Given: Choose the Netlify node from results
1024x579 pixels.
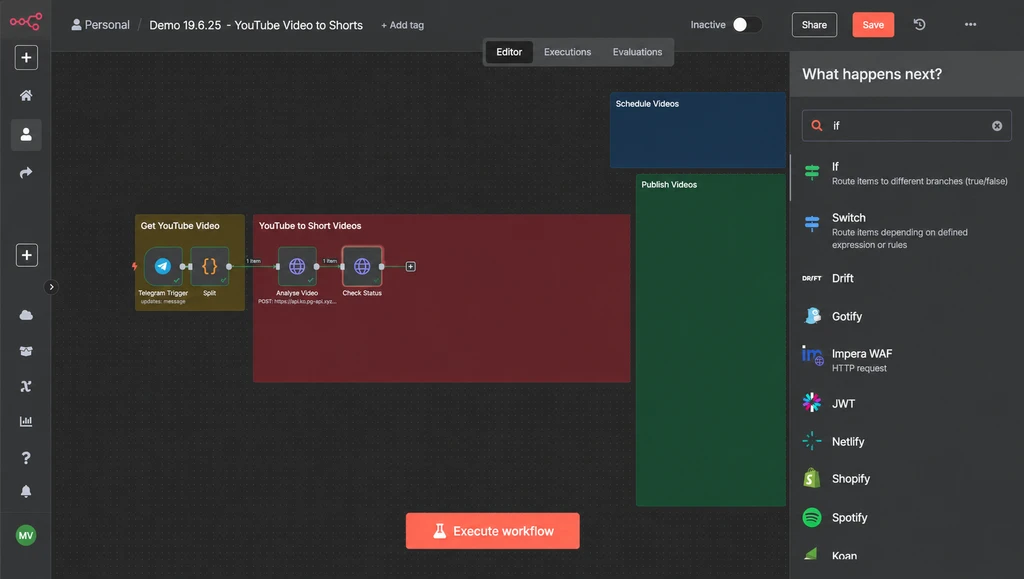Looking at the screenshot, I should click(x=906, y=441).
